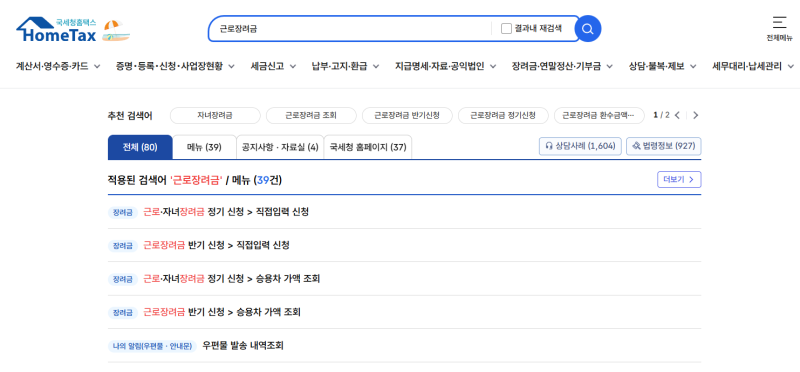Open 근로·자녀장려금 정기 신청 > 승용차 가액 조회
Image resolution: width=800 pixels, height=372 pixels.
[232, 279]
